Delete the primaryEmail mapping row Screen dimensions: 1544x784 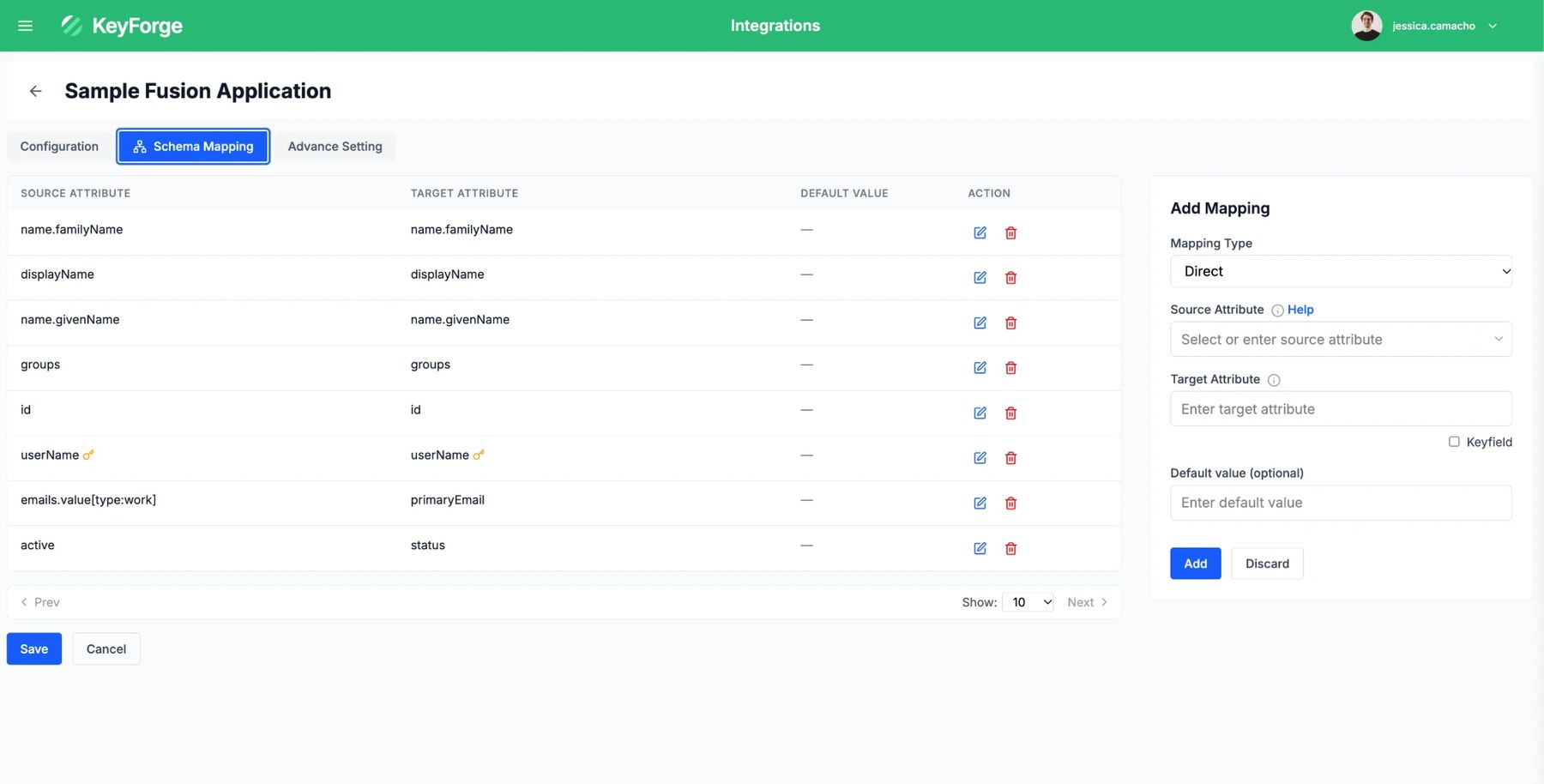click(x=1010, y=503)
